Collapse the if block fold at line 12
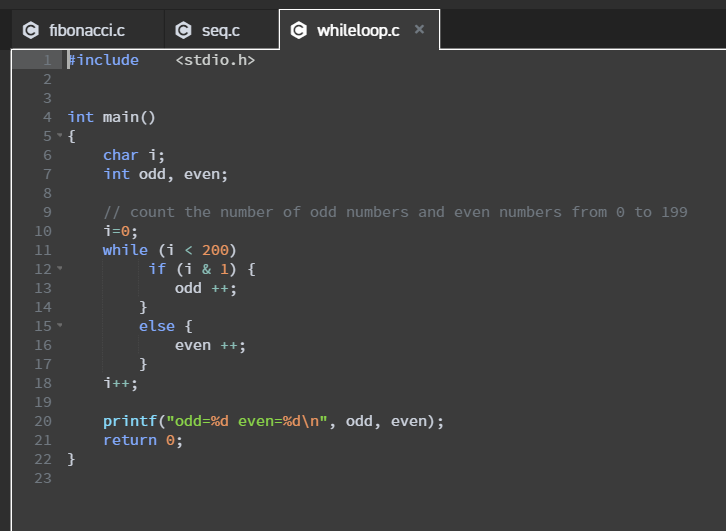Viewport: 726px width, 531px height. pyautogui.click(x=60, y=268)
